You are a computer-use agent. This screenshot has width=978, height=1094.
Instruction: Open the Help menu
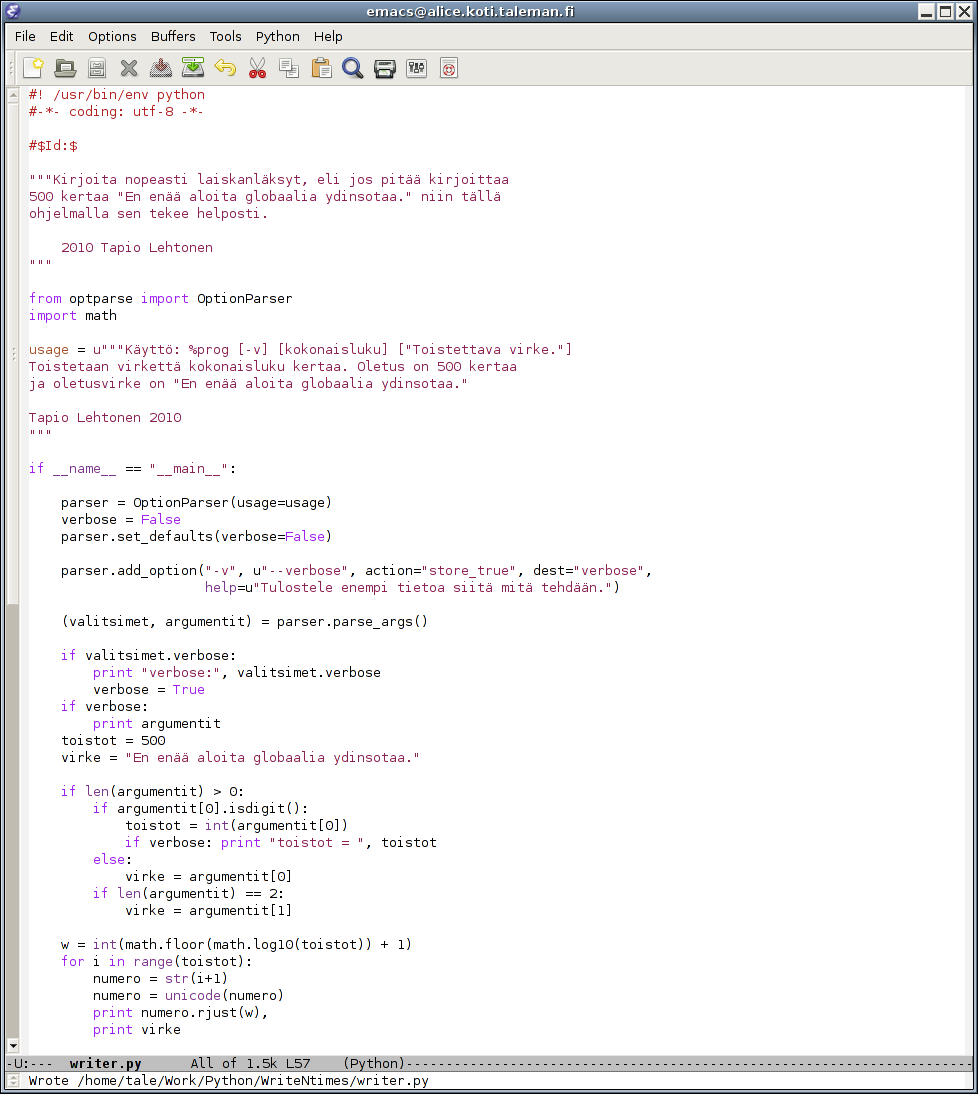click(328, 36)
